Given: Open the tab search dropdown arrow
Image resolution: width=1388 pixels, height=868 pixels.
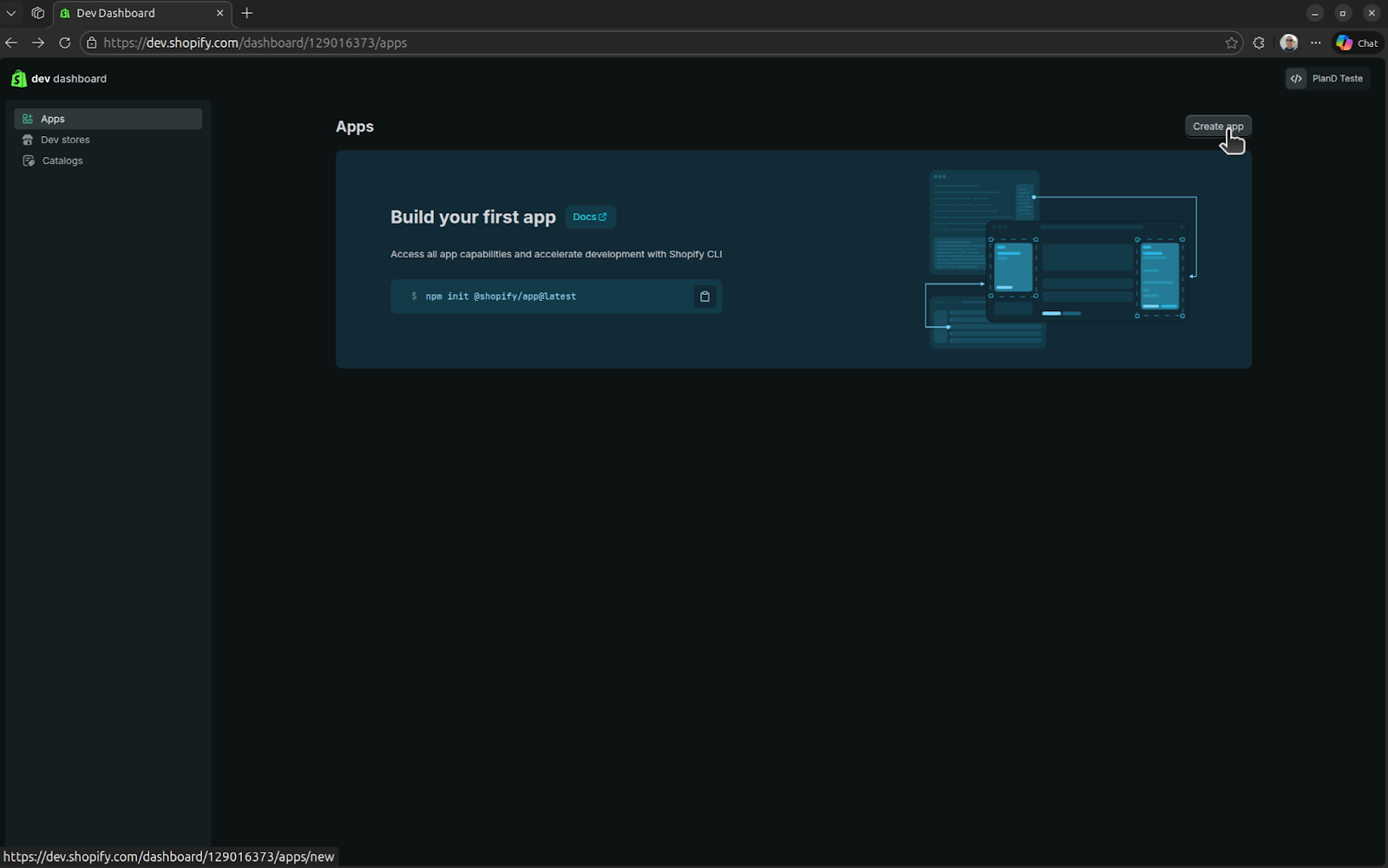Looking at the screenshot, I should pos(11,13).
